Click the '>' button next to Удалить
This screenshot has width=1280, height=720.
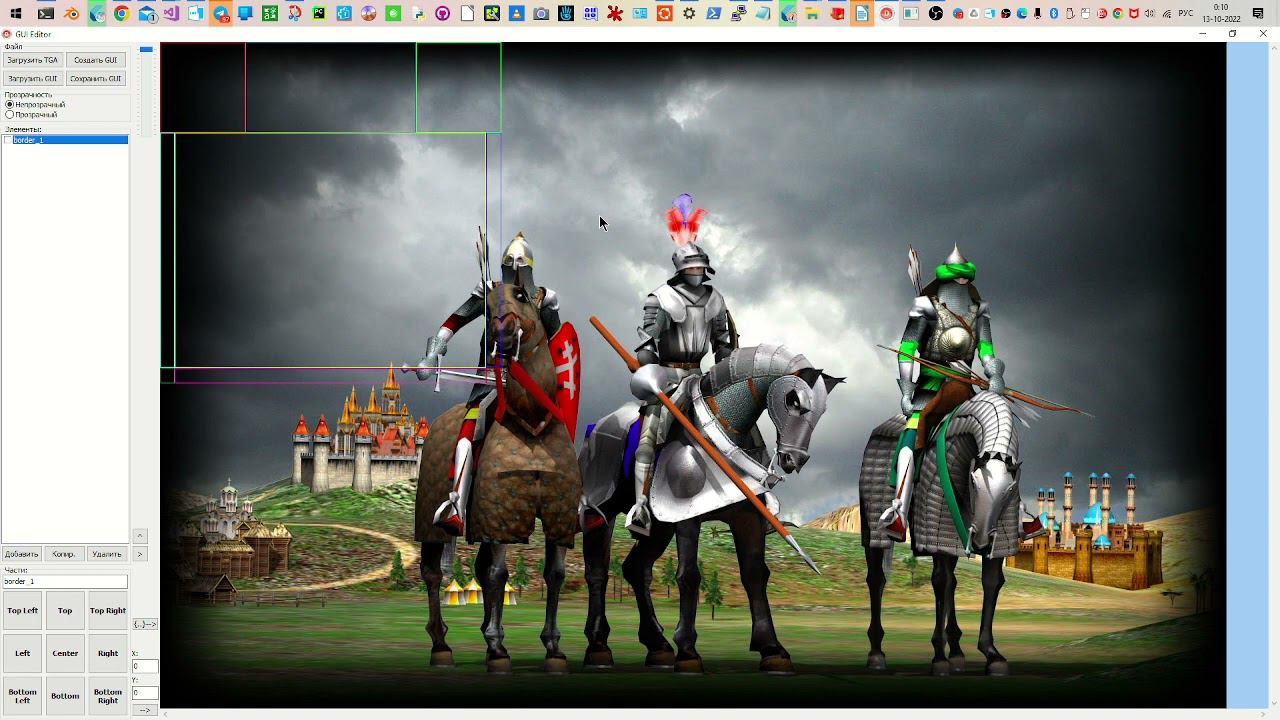coord(140,554)
